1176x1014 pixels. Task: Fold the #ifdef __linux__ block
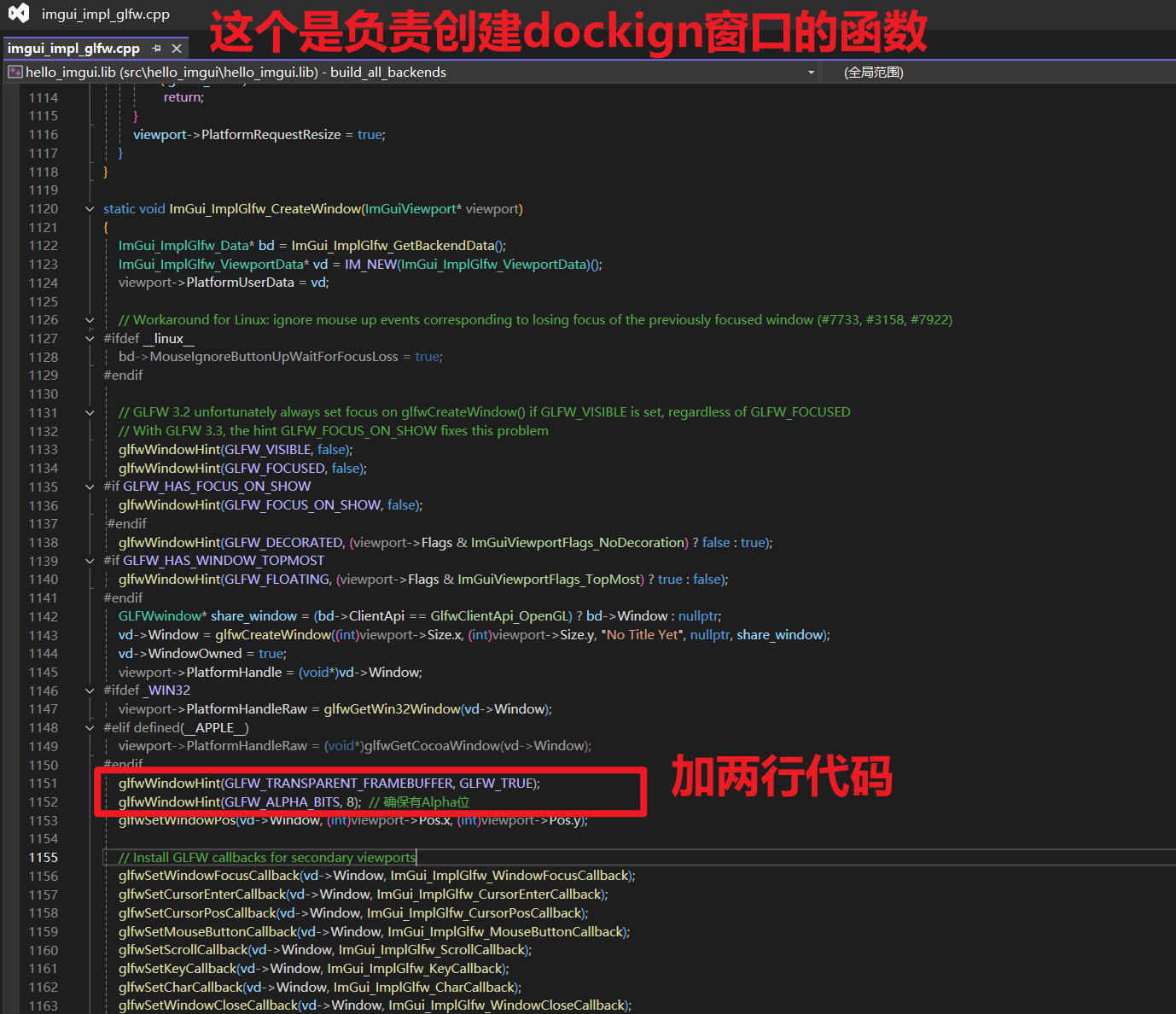point(90,339)
